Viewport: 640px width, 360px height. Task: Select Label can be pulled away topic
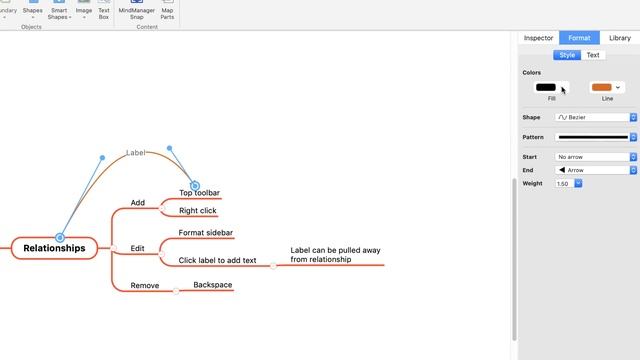point(336,255)
